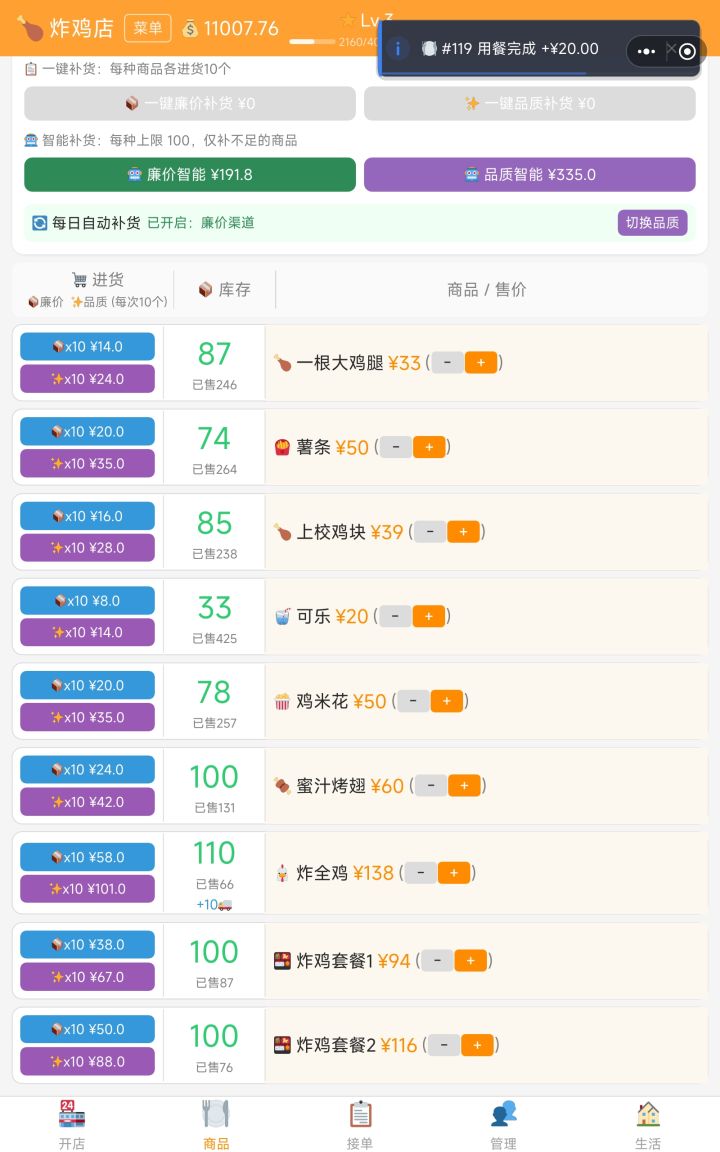Tap the info icon on notification
720x1152 pixels.
coord(397,49)
